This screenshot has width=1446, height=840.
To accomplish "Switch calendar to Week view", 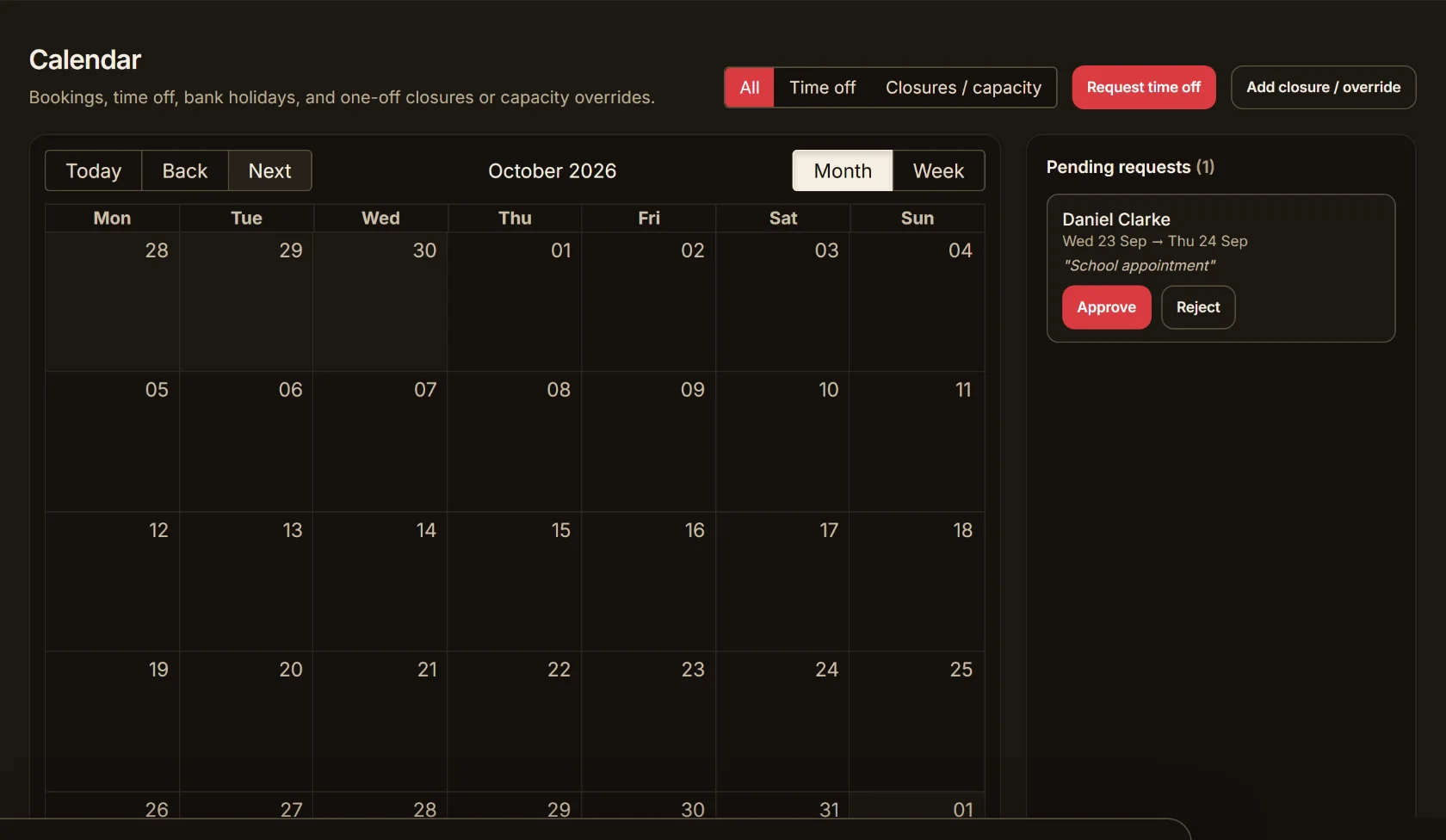I will click(x=938, y=170).
